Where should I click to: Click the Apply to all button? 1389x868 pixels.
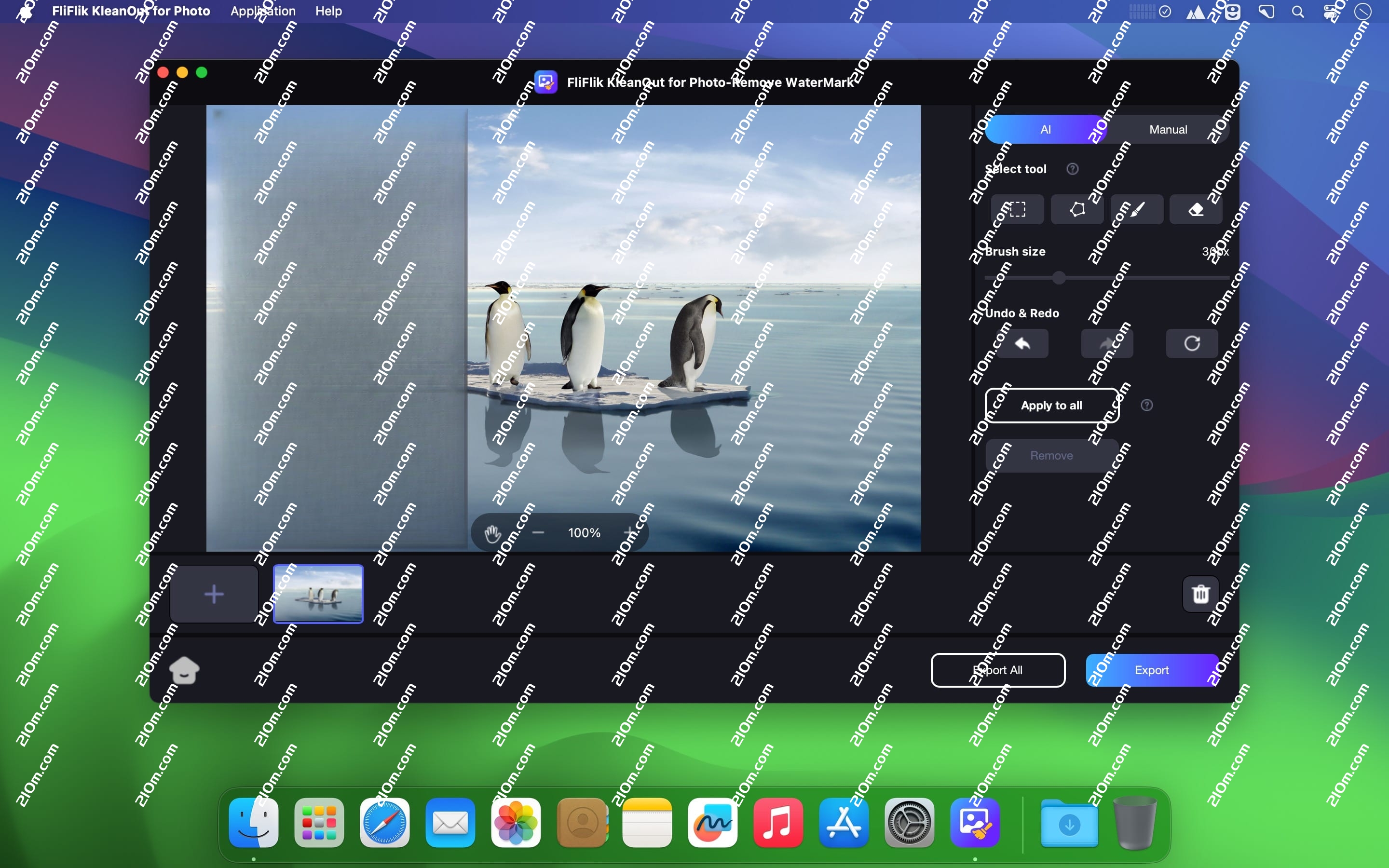point(1051,405)
